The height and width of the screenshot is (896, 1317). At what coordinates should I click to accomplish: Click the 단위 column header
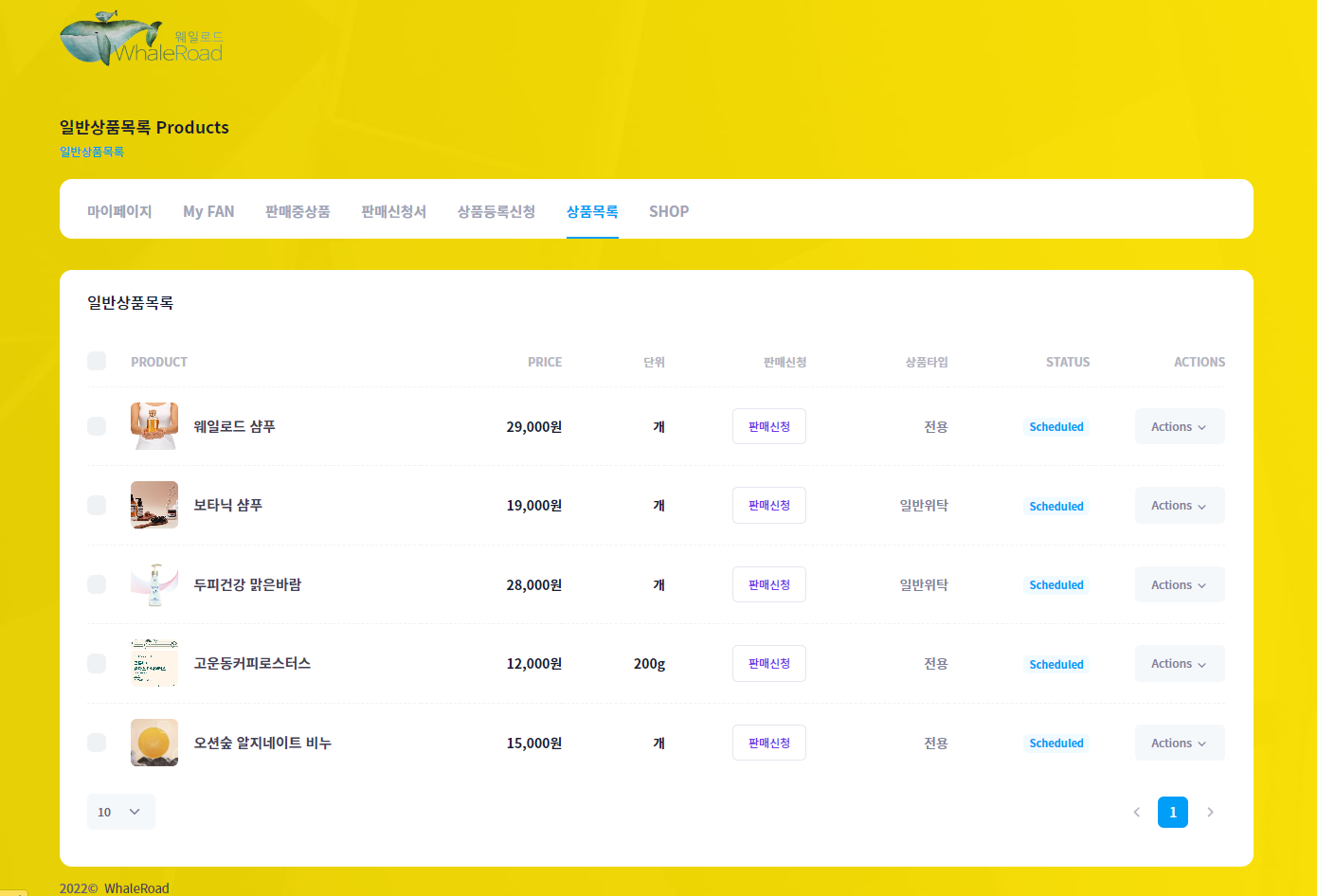[x=654, y=362]
